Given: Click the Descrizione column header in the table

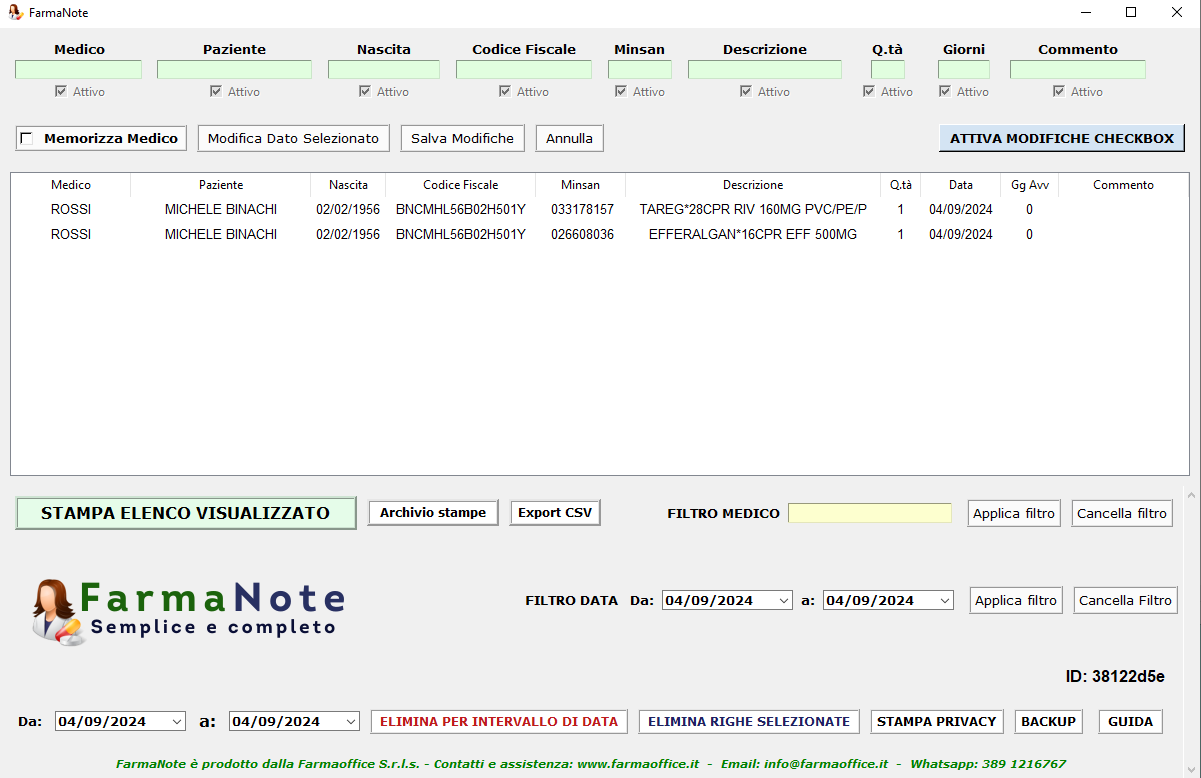Looking at the screenshot, I should pos(753,185).
